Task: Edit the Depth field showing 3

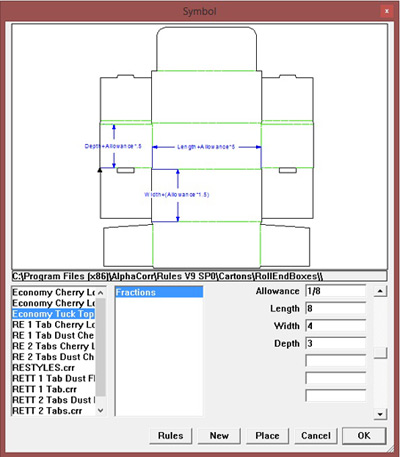Action: coord(336,343)
